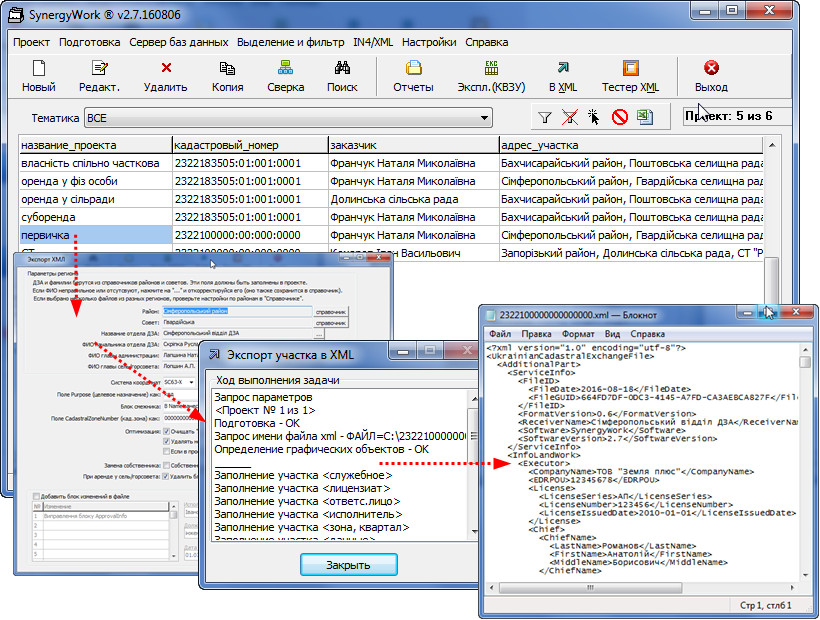Click the red prohibition icon
The image size is (820, 620).
coord(620,117)
